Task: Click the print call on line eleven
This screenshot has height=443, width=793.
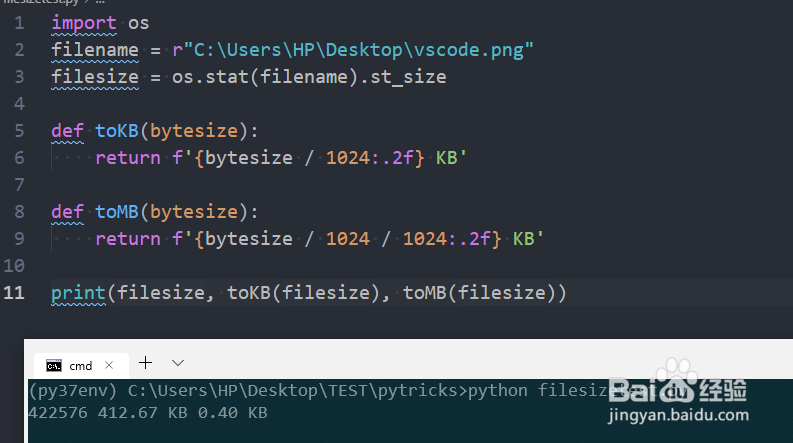Action: (78, 293)
